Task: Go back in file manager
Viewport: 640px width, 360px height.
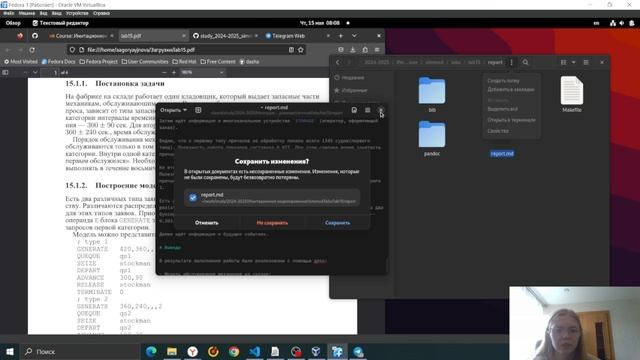Action: click(x=338, y=62)
